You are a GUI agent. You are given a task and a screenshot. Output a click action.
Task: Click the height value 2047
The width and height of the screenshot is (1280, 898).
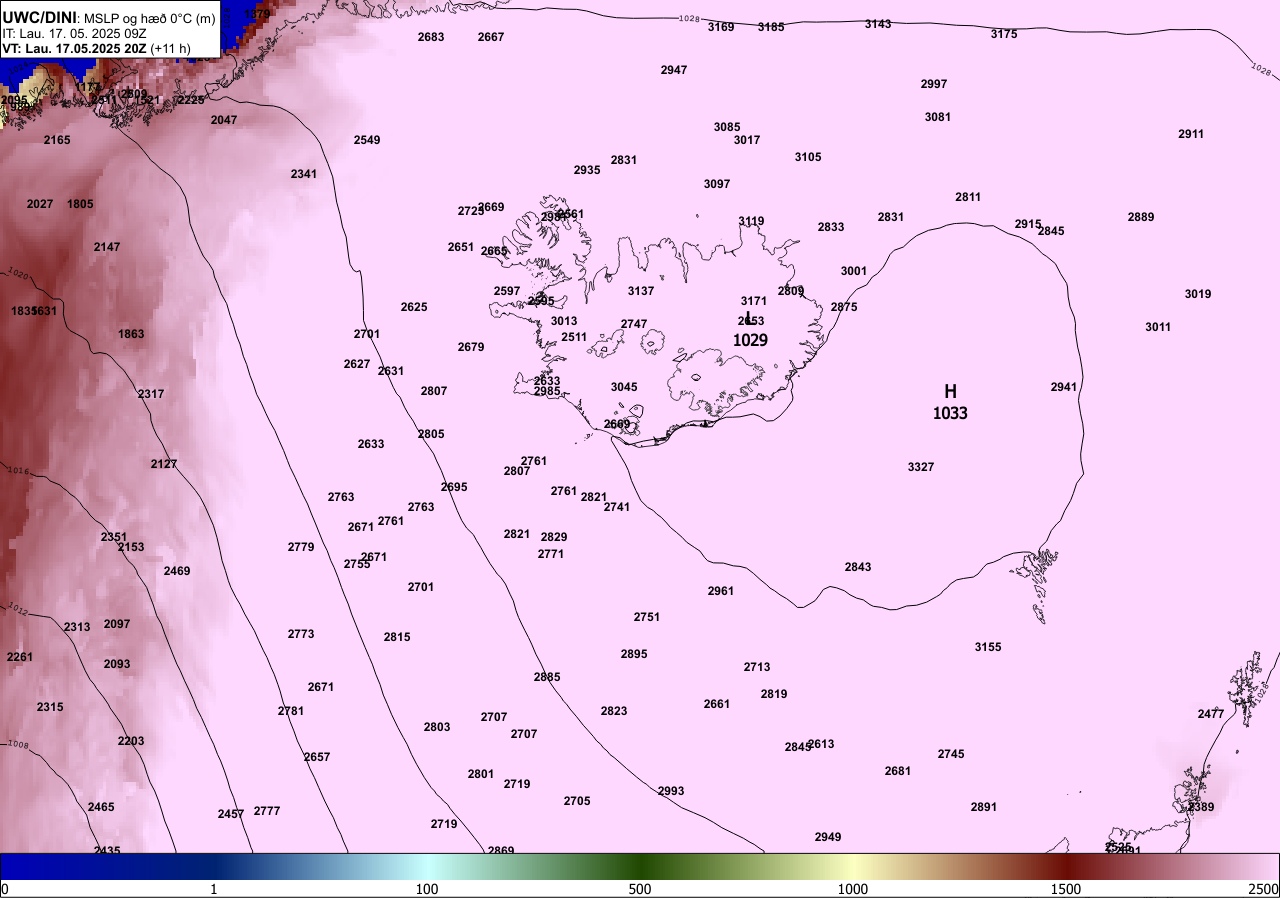(224, 120)
